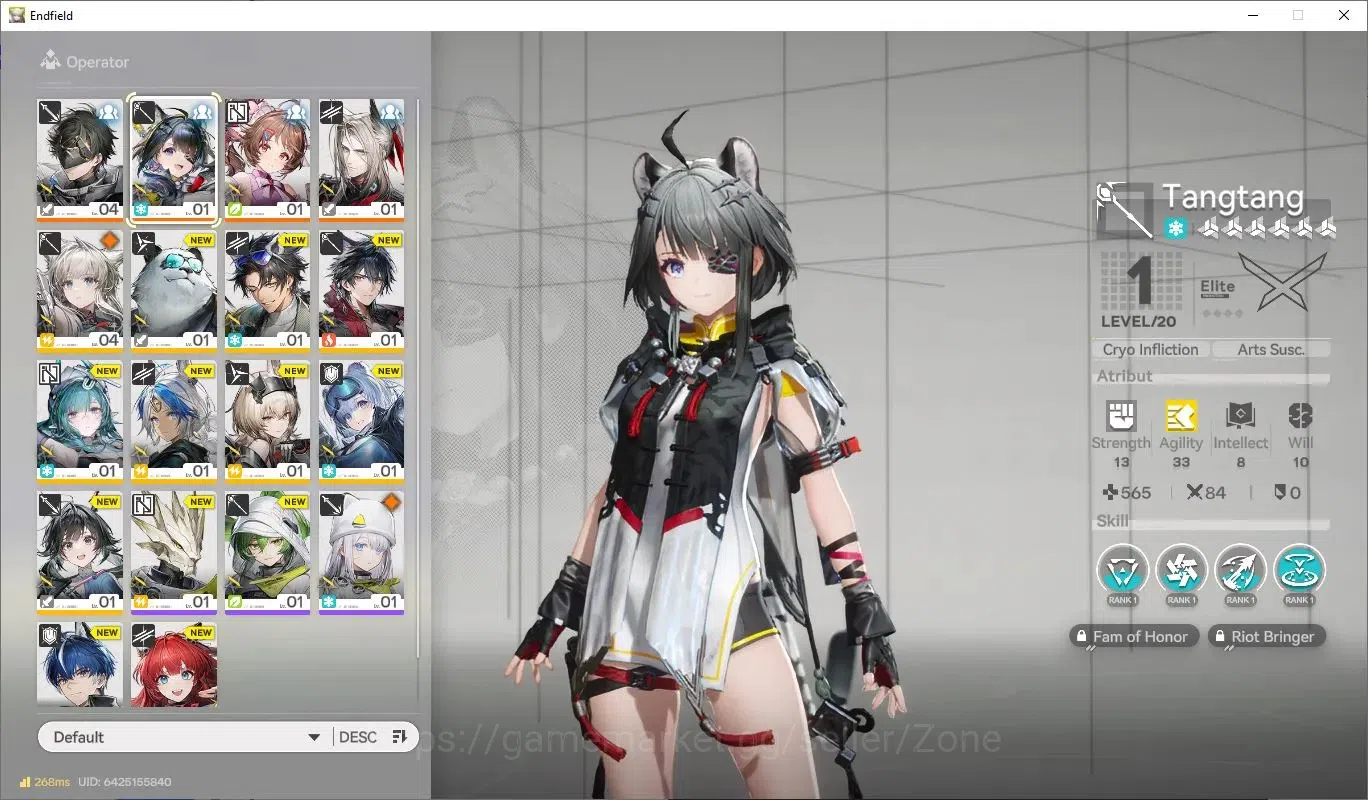
Task: Select the white beanie silver-haired operator card
Action: click(x=361, y=552)
